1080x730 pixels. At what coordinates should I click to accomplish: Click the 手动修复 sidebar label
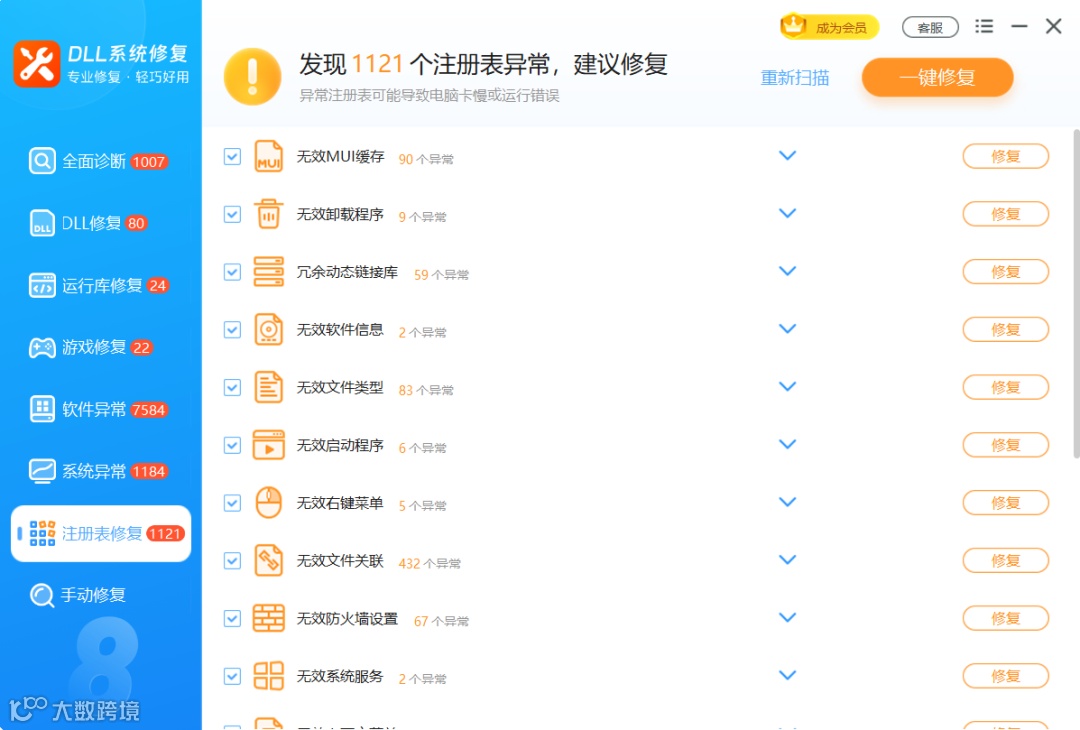point(94,595)
